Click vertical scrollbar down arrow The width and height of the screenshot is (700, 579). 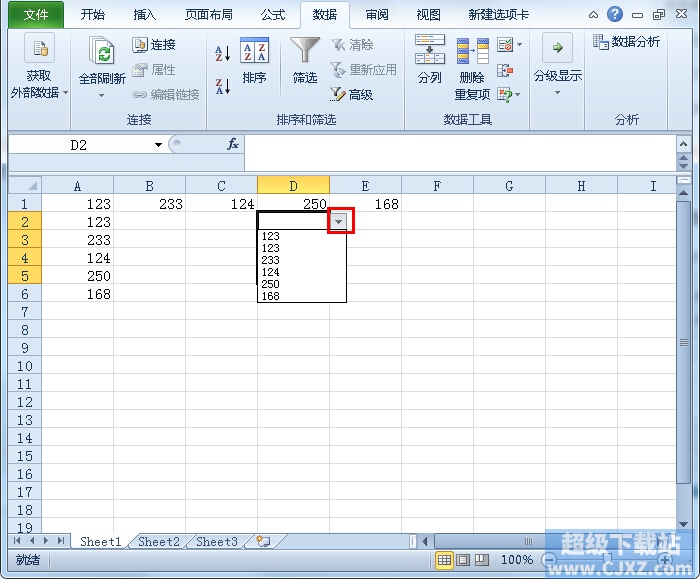coord(683,524)
